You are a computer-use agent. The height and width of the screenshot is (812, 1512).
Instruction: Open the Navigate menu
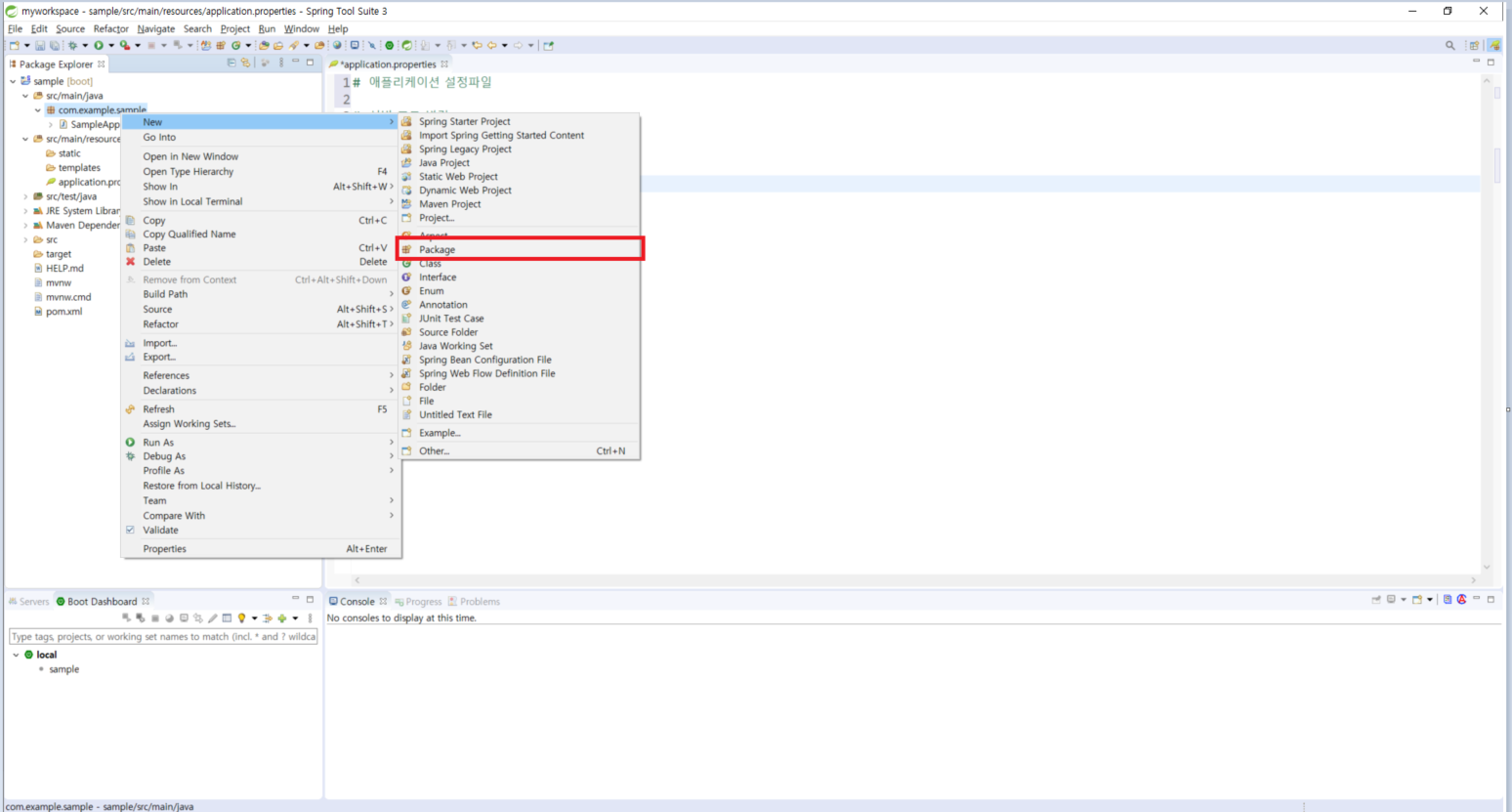[x=156, y=28]
